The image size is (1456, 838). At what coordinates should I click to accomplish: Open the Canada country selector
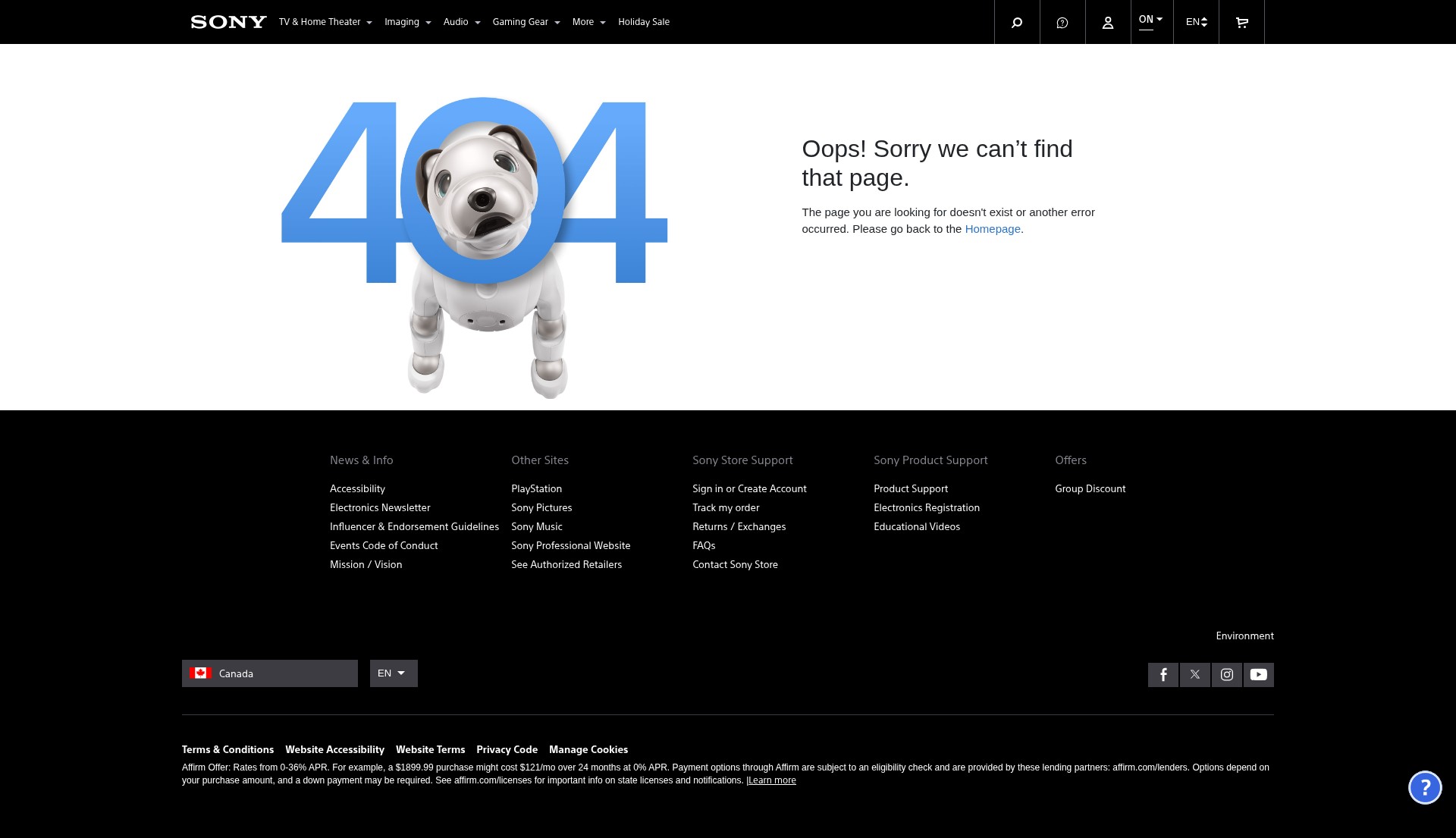tap(270, 673)
